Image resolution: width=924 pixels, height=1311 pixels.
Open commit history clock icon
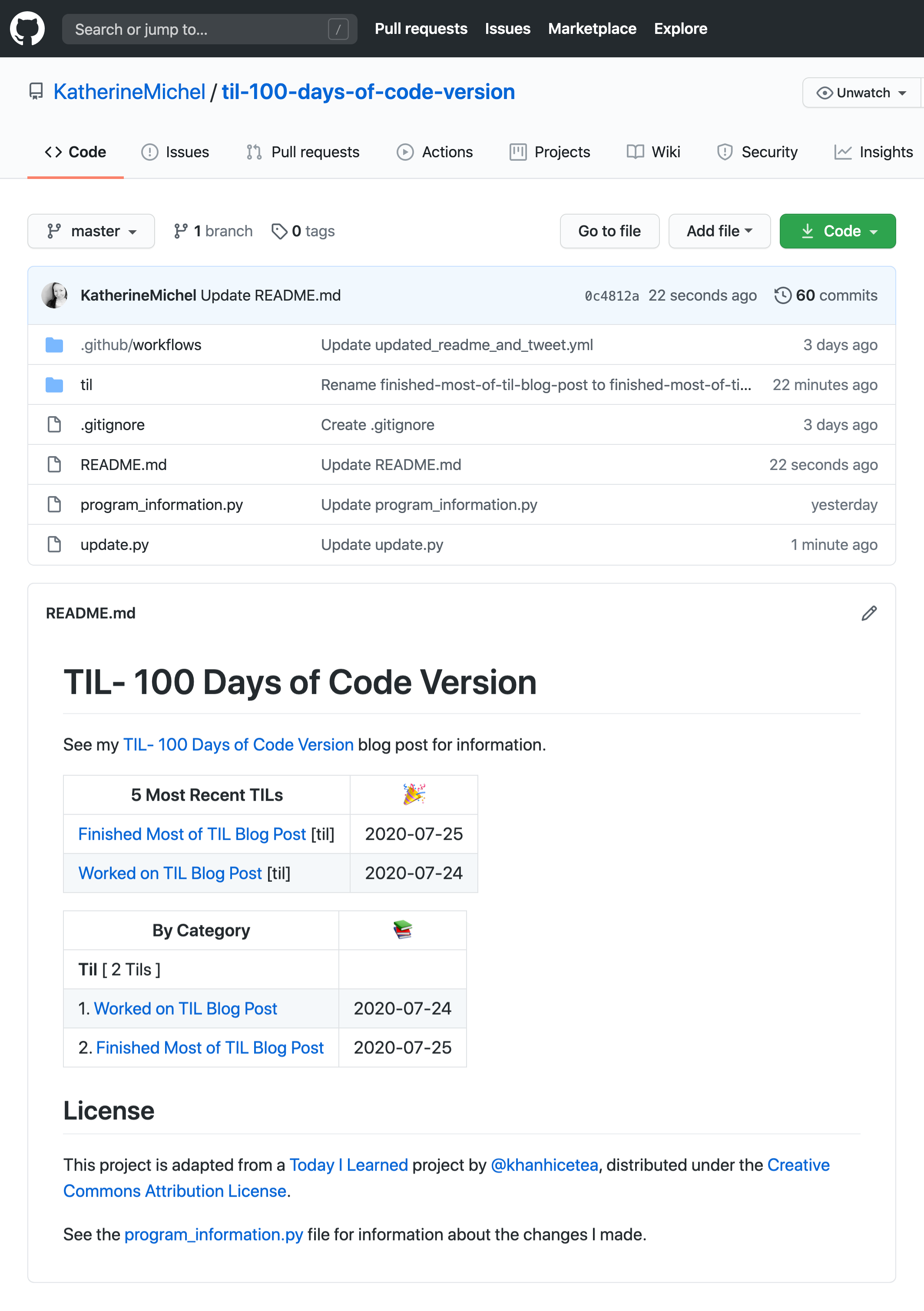coord(782,295)
